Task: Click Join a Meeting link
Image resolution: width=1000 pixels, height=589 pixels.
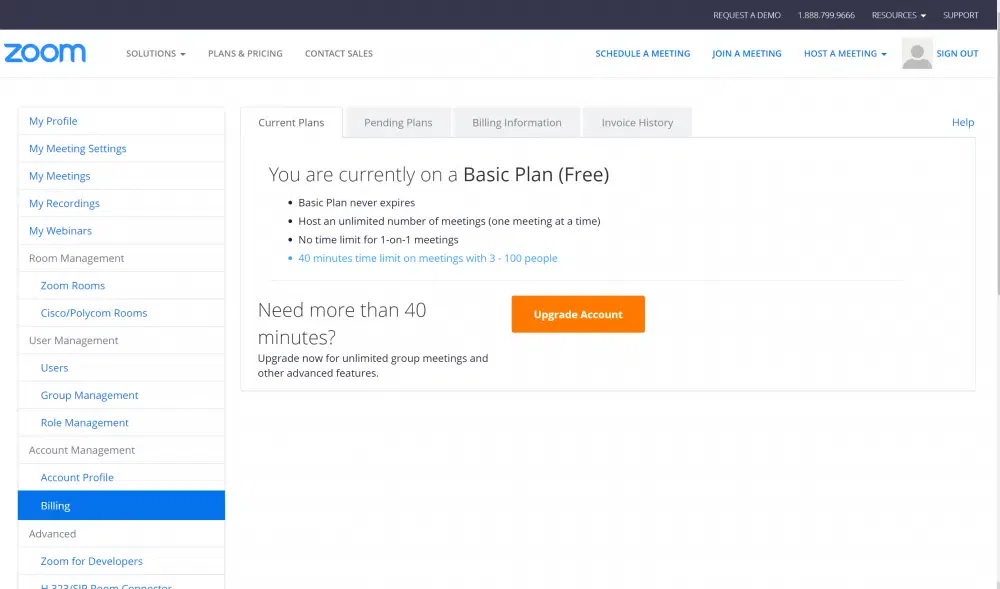Action: (746, 54)
